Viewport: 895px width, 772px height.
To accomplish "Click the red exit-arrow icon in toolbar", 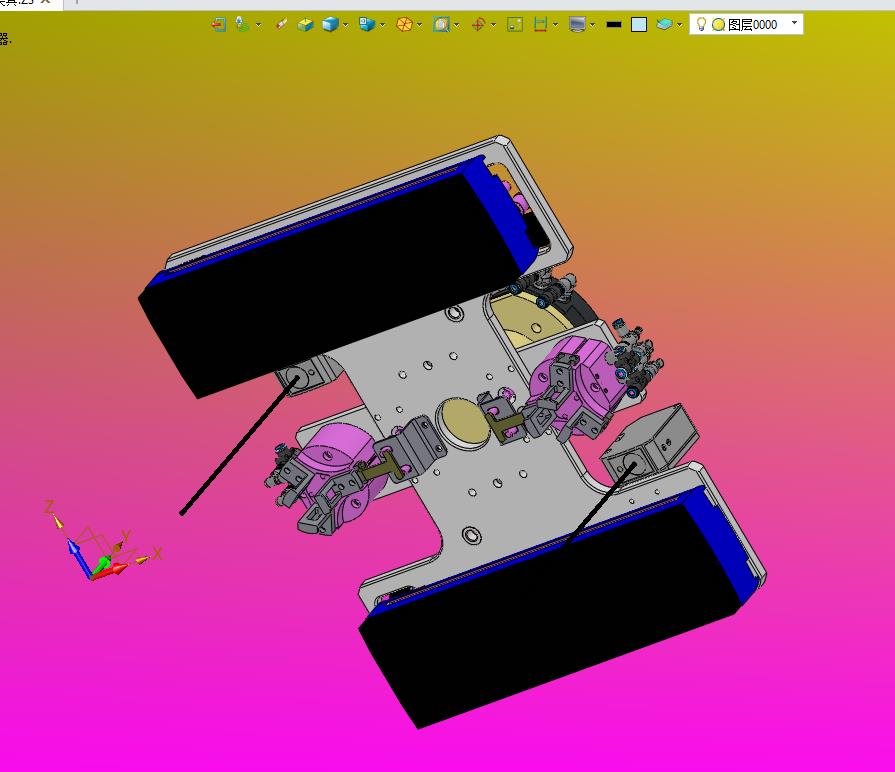I will coord(218,25).
